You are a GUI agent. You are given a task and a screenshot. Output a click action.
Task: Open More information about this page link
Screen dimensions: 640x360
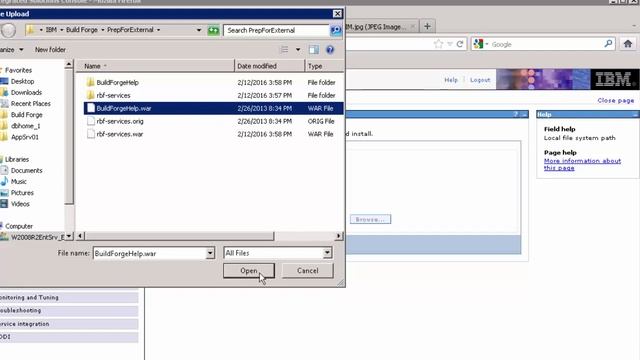tap(582, 164)
